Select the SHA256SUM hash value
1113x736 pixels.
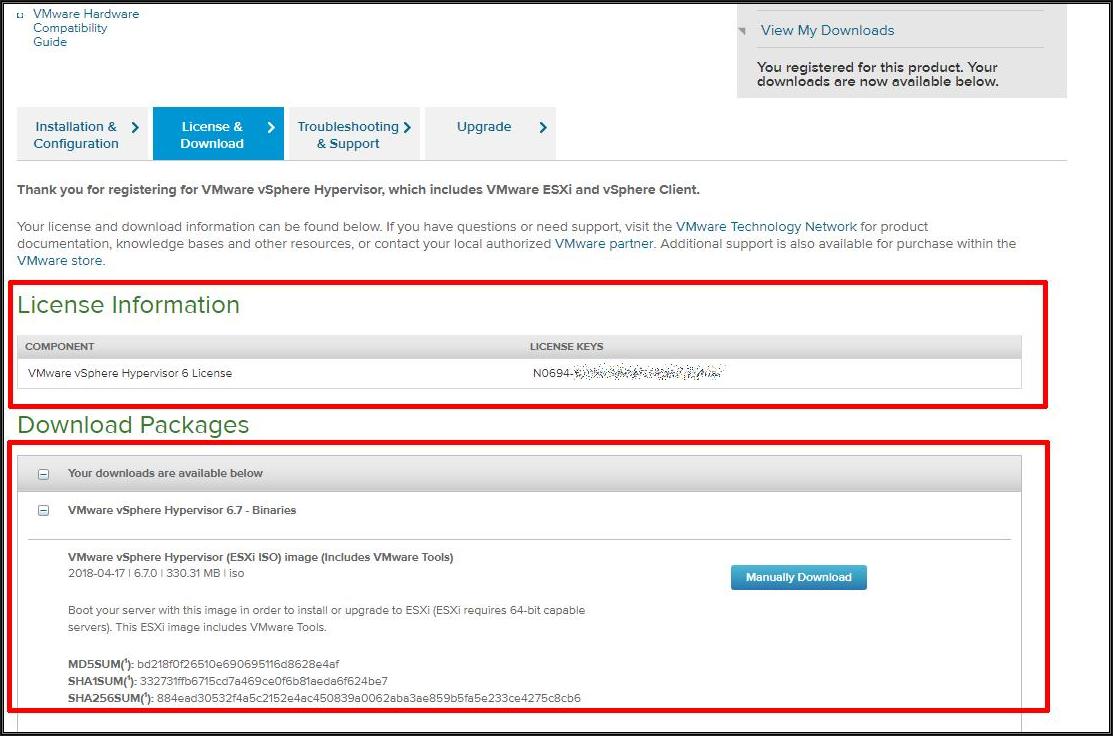[x=368, y=698]
